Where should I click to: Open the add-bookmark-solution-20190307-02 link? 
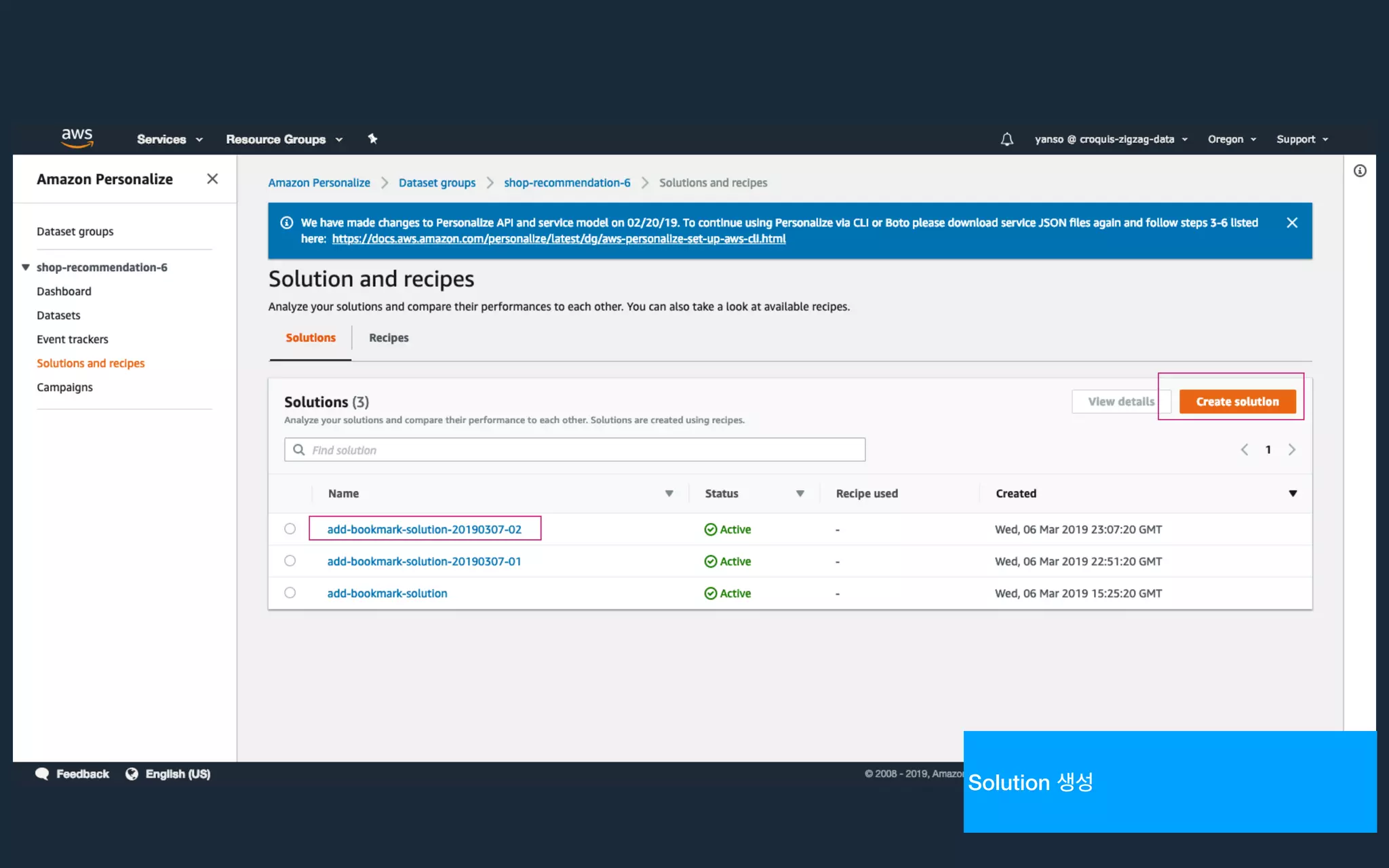pos(424,529)
